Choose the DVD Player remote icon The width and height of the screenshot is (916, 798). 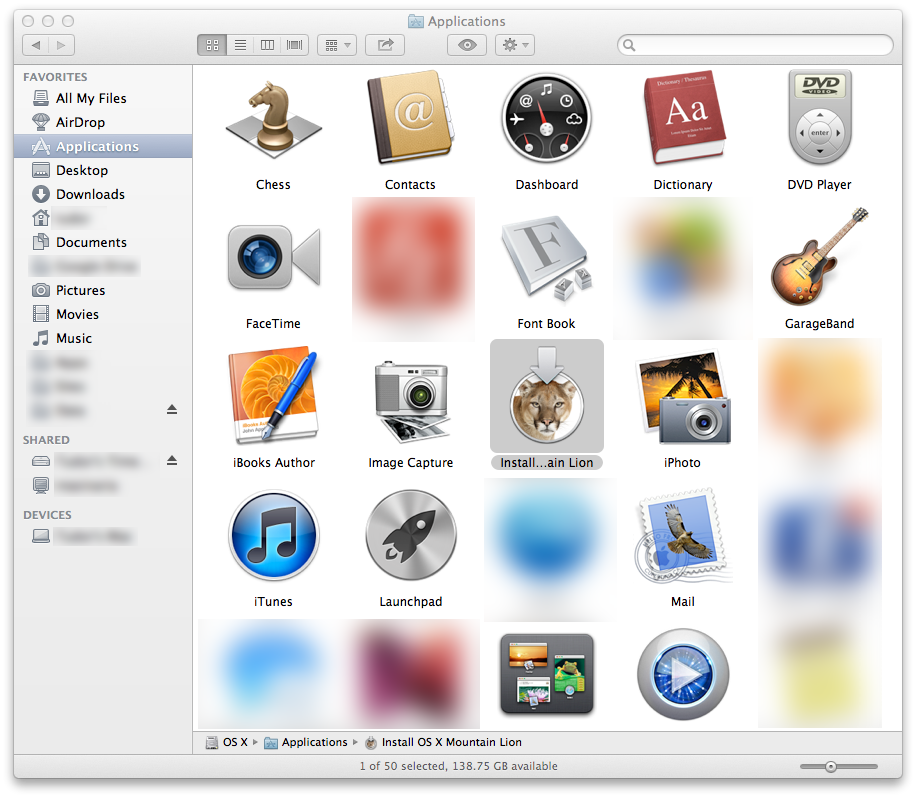pyautogui.click(x=820, y=117)
